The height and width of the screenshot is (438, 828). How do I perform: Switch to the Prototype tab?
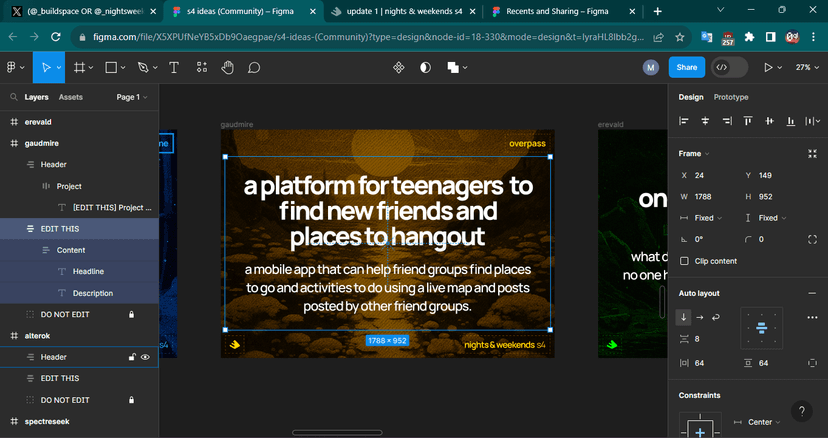click(x=730, y=97)
